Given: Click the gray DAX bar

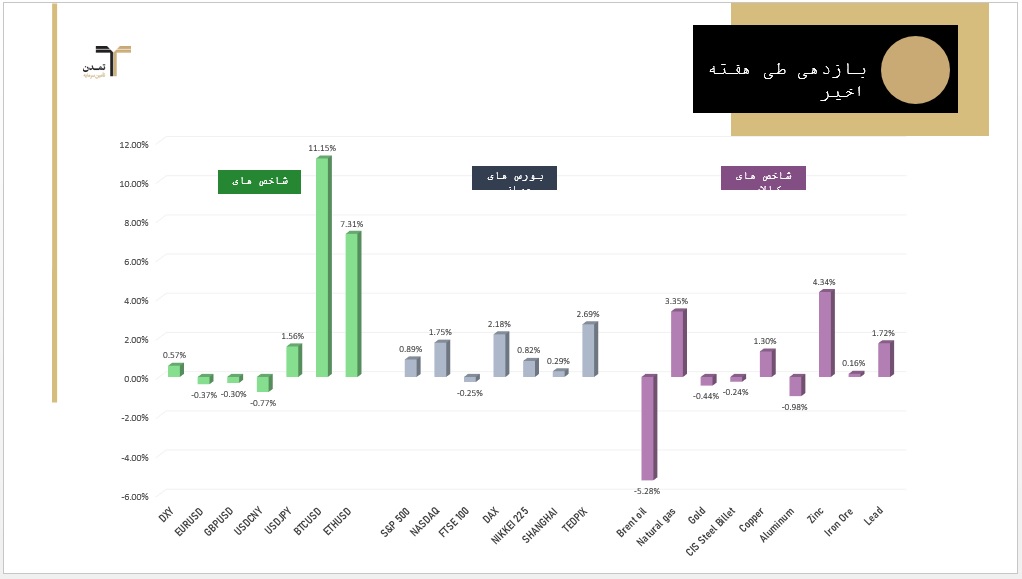Looking at the screenshot, I should point(500,355).
